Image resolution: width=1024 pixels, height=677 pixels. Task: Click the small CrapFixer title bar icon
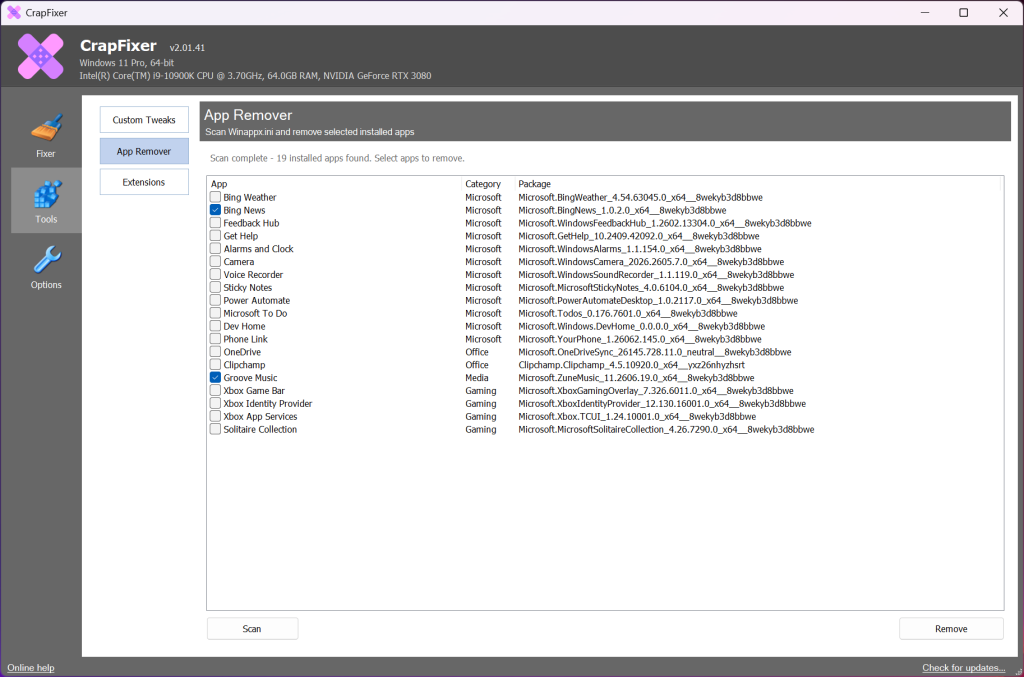tap(14, 12)
